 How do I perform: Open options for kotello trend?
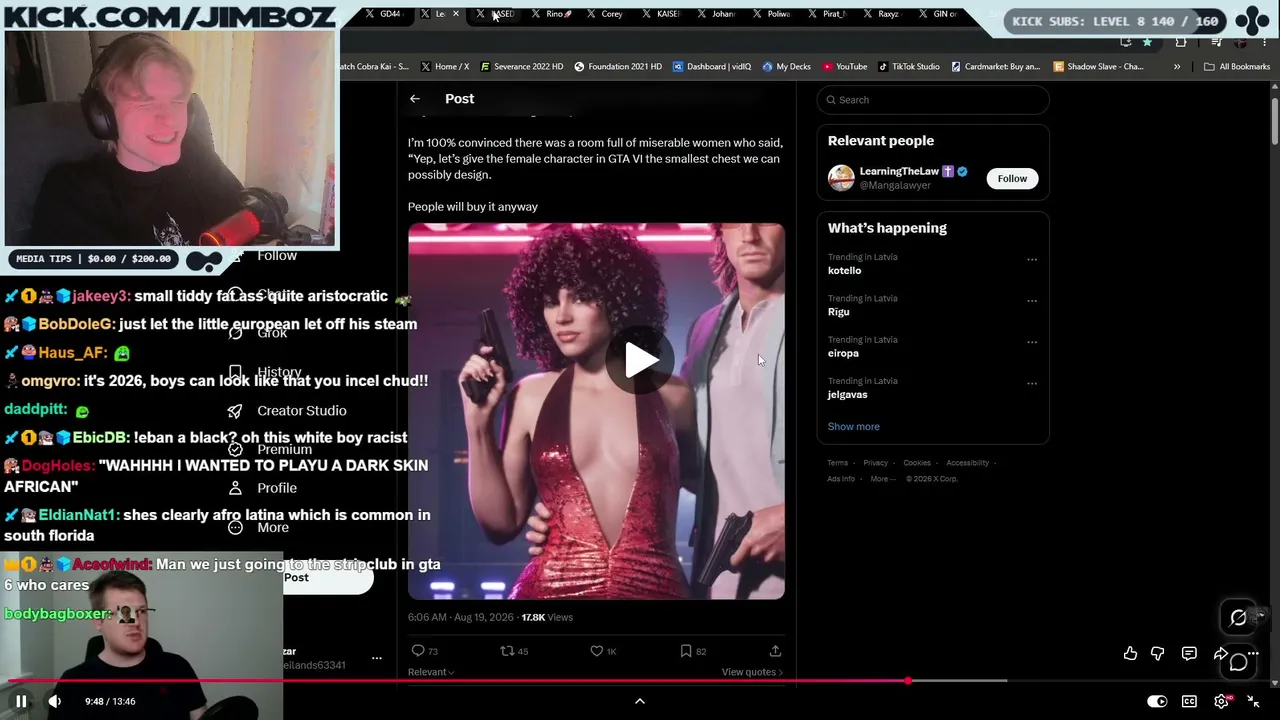click(x=1032, y=259)
